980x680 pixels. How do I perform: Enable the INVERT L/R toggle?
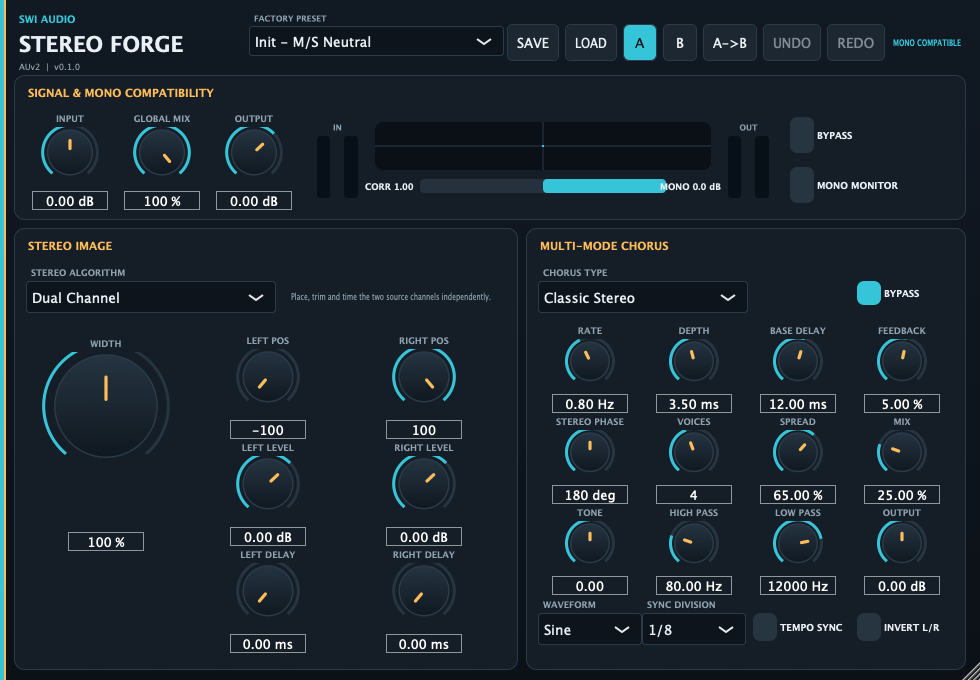click(869, 628)
